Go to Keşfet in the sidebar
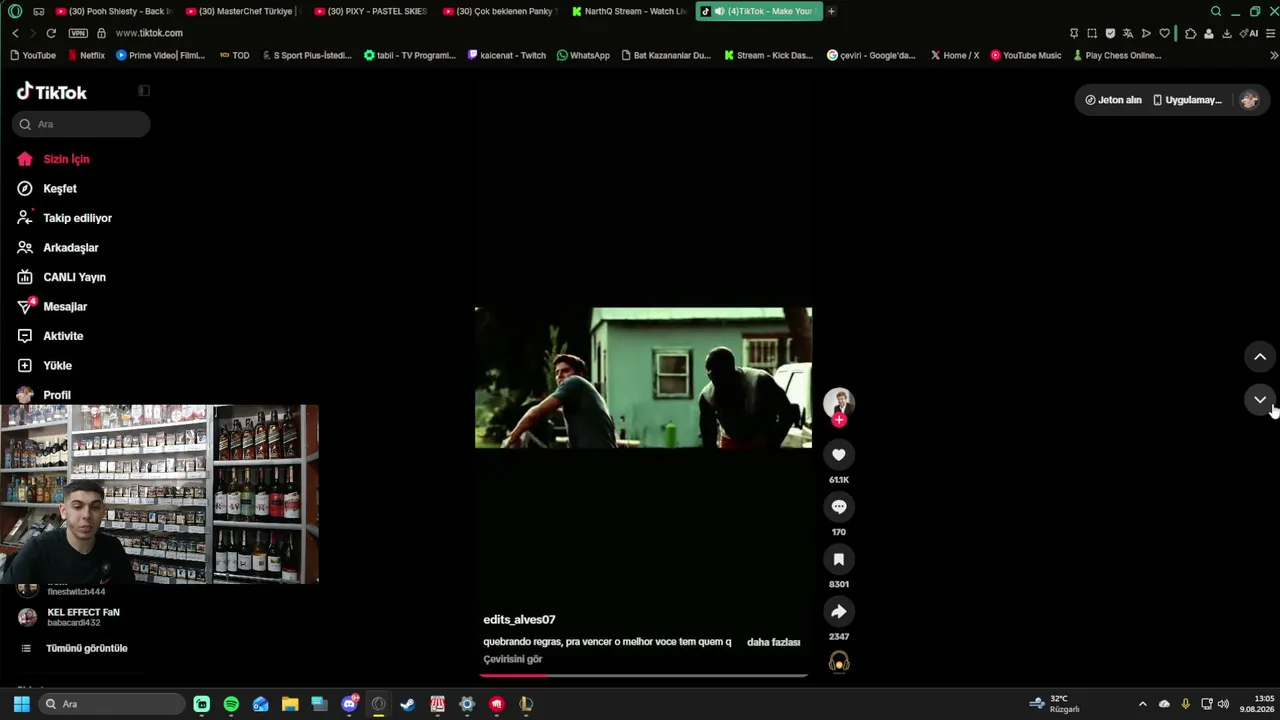Viewport: 1280px width, 720px height. 60,188
